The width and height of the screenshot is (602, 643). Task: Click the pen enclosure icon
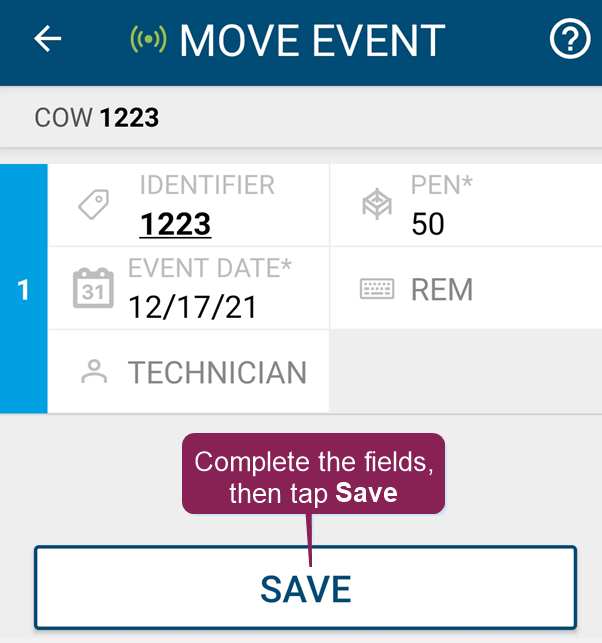tap(376, 205)
